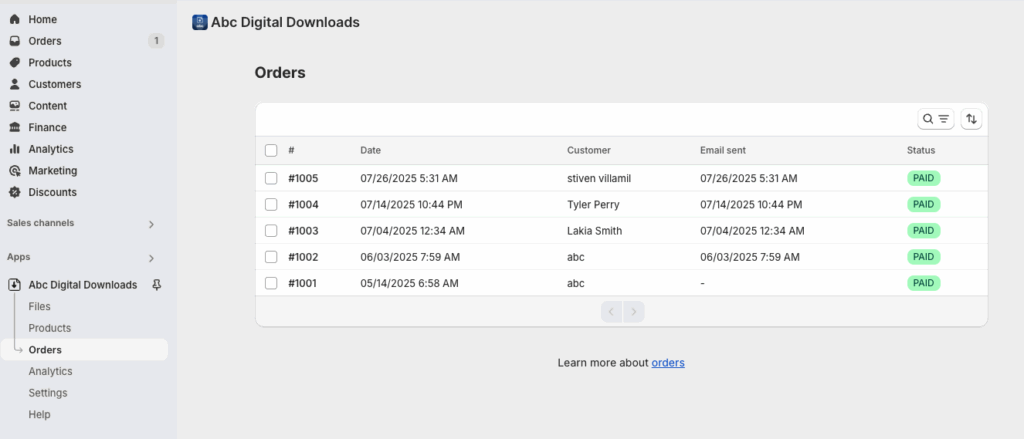Screen dimensions: 1024x439
Task: Open order #1003
Action: [x=303, y=231]
